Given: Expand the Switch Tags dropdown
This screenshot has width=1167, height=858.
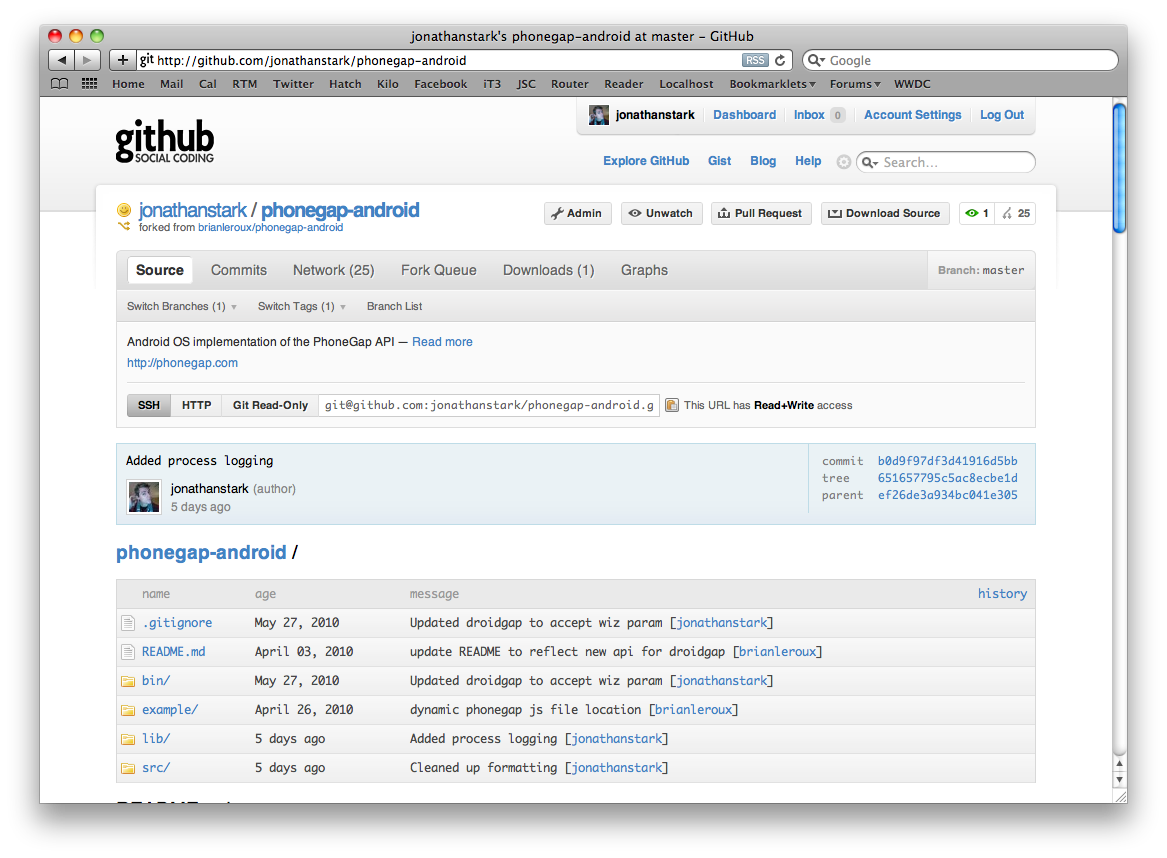Looking at the screenshot, I should coord(302,306).
